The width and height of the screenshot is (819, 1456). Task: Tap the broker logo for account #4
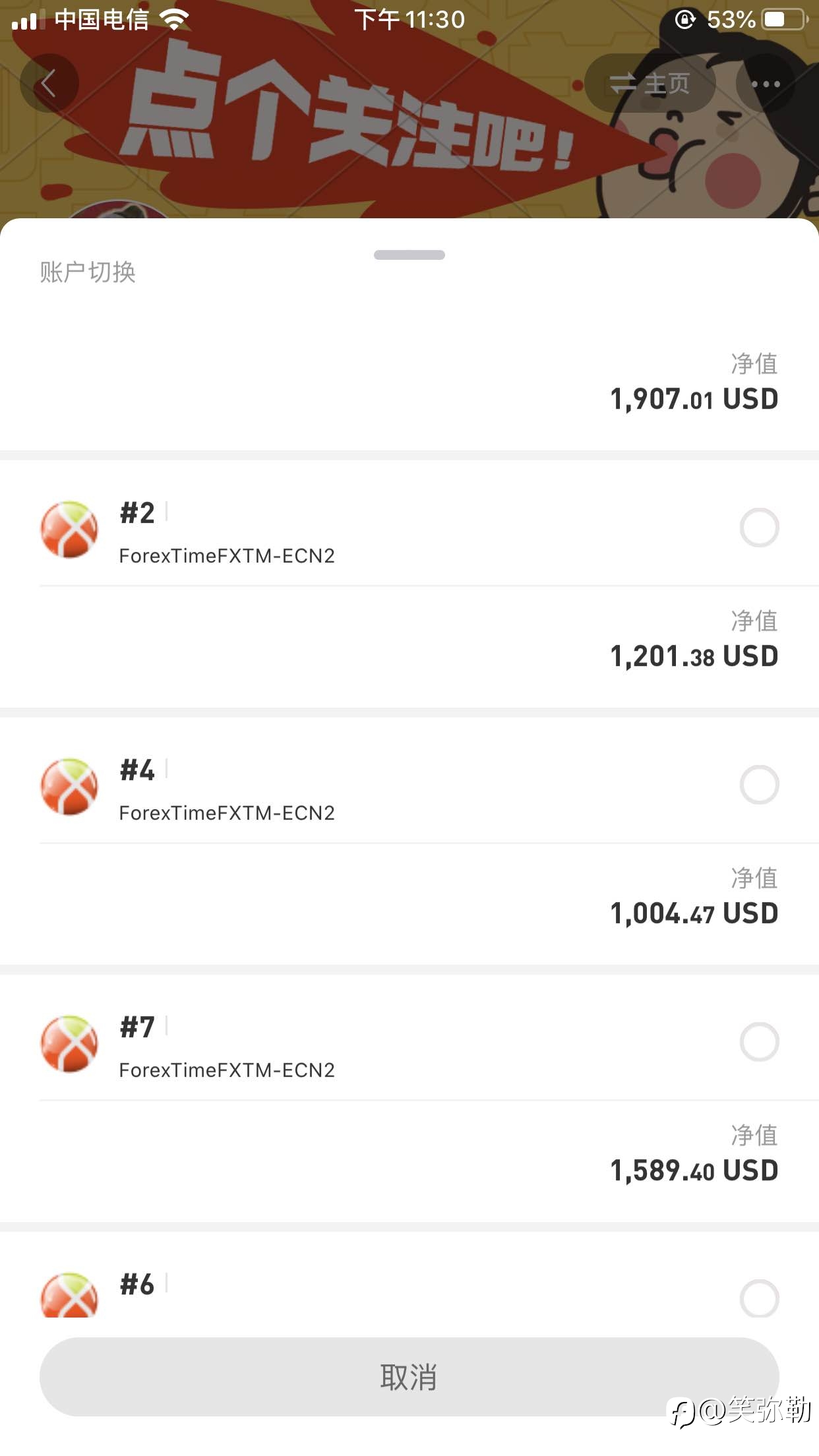[69, 787]
